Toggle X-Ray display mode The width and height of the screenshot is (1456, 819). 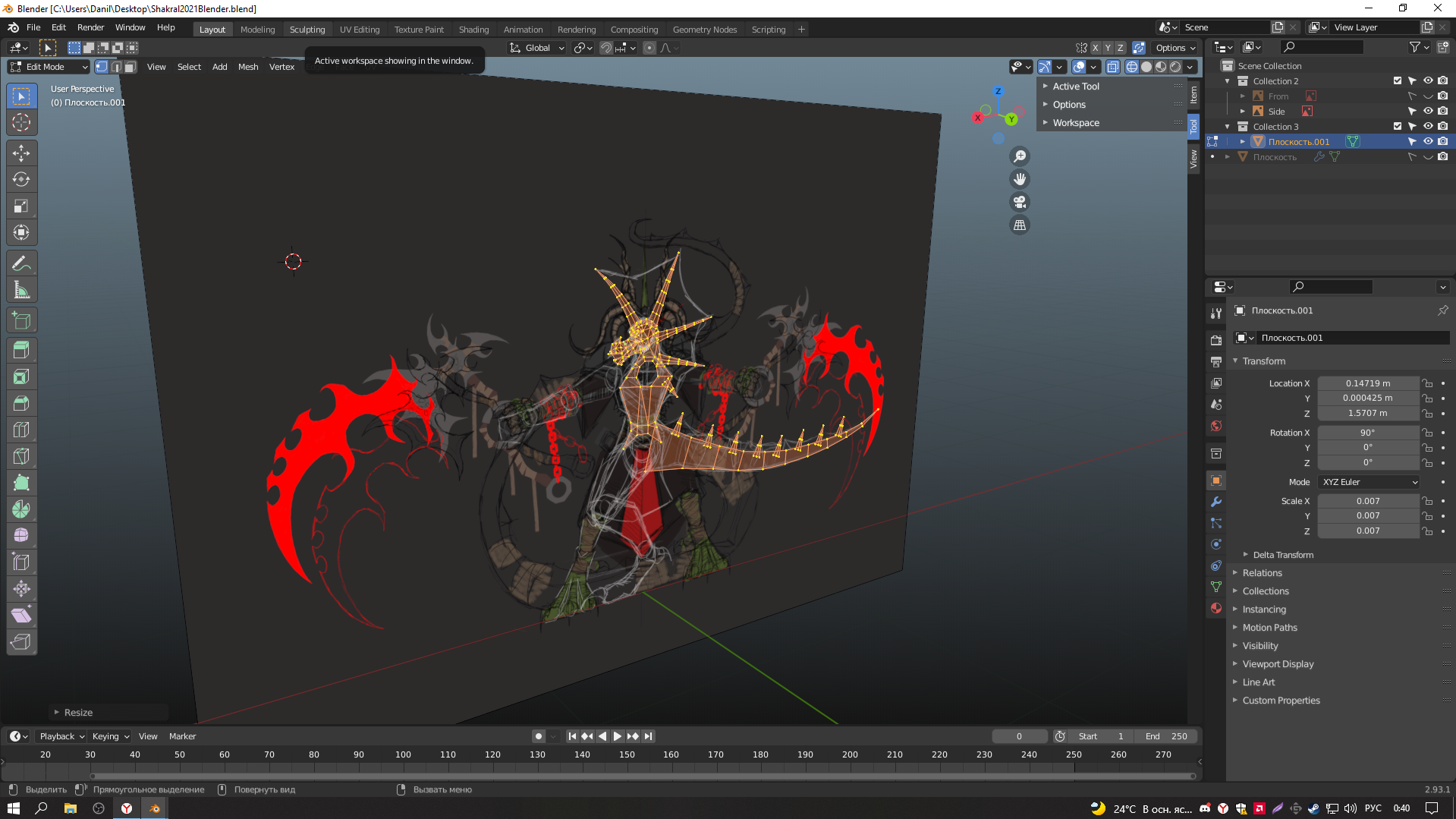pos(1112,67)
